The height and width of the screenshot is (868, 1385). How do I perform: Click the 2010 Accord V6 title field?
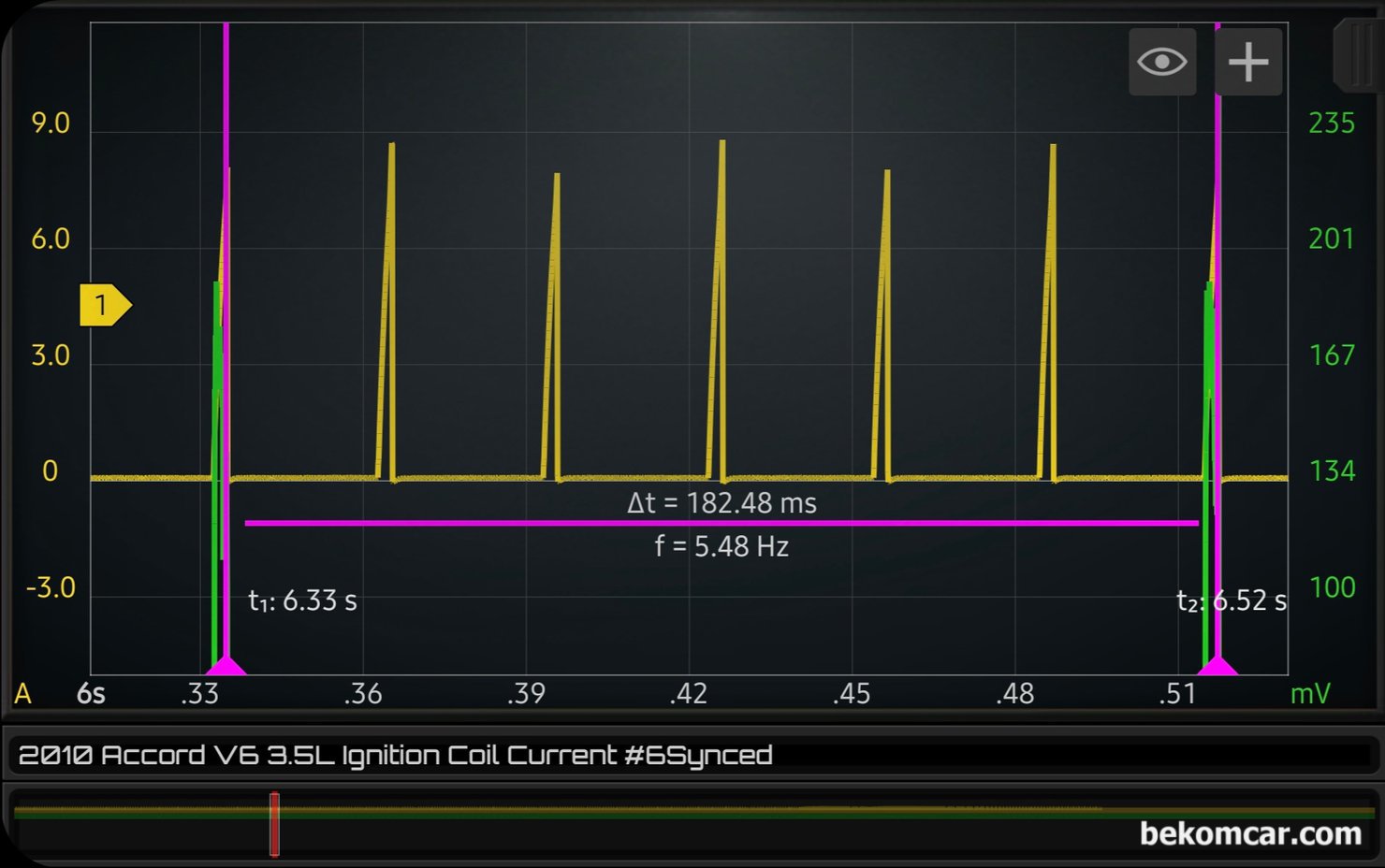(395, 755)
